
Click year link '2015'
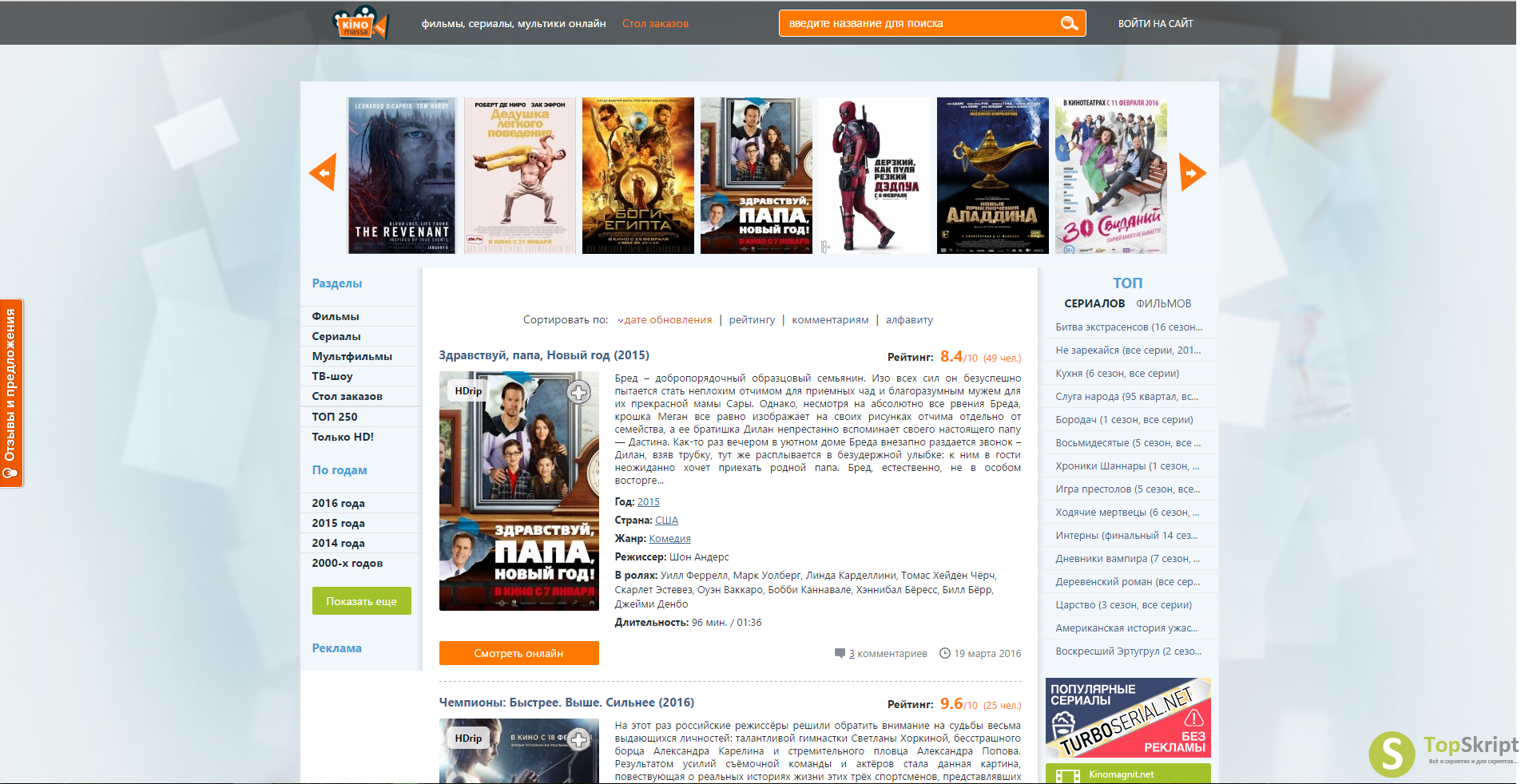coord(649,501)
